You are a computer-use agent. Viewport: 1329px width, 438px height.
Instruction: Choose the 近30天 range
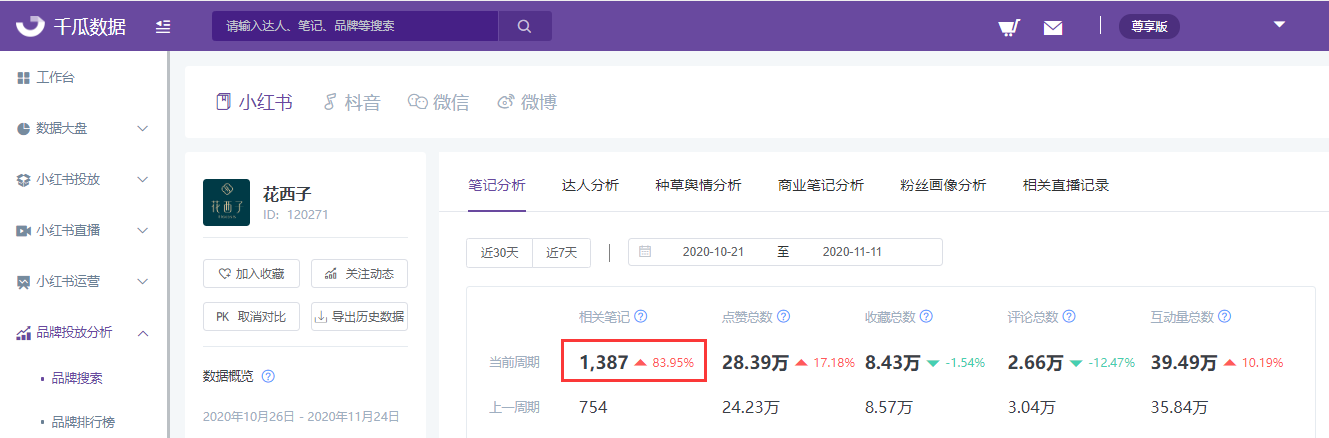500,252
